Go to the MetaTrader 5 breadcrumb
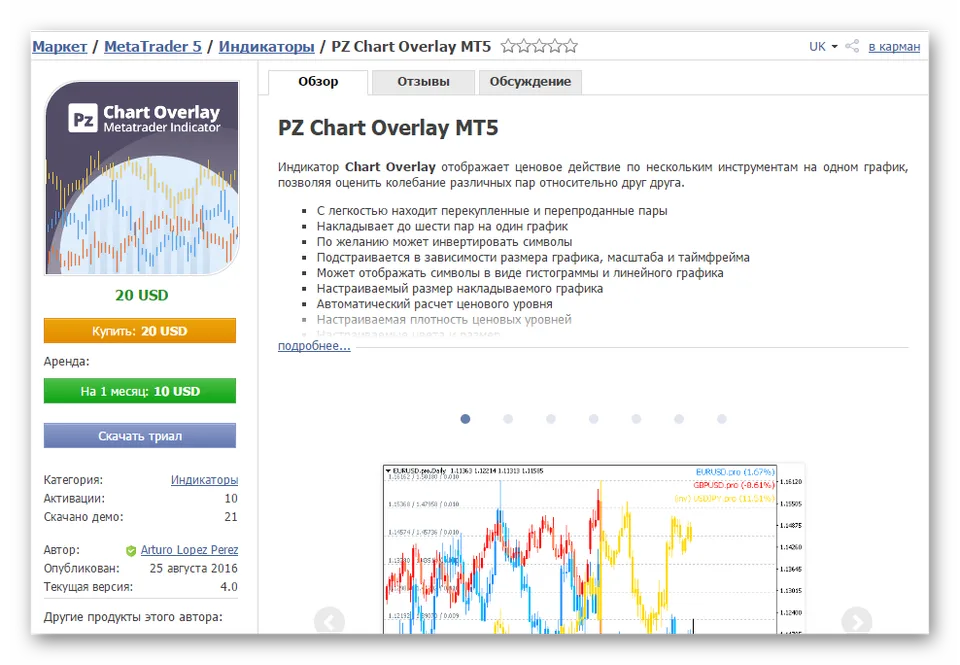The image size is (960, 665). (152, 47)
